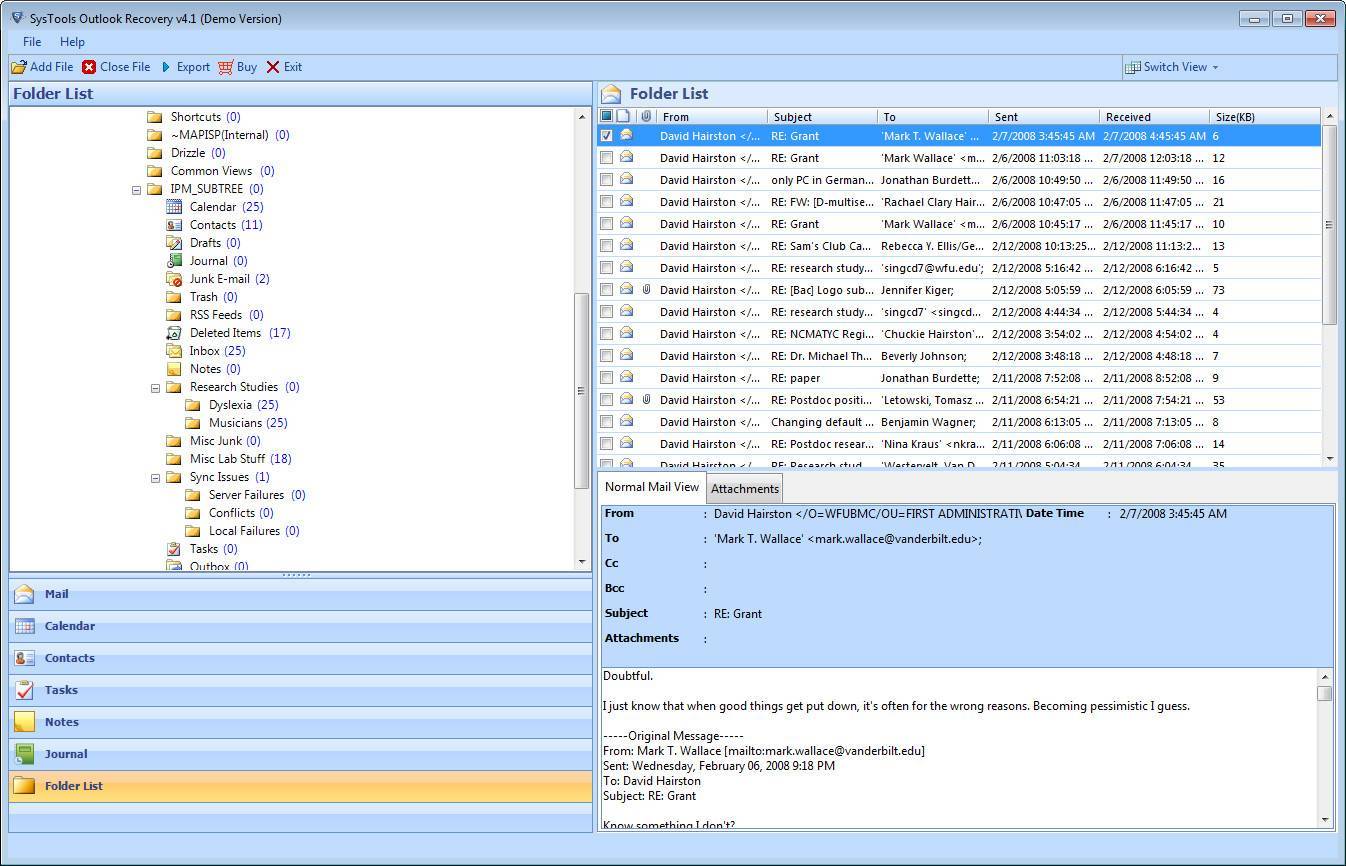Open the Contacts pane button

click(x=301, y=658)
